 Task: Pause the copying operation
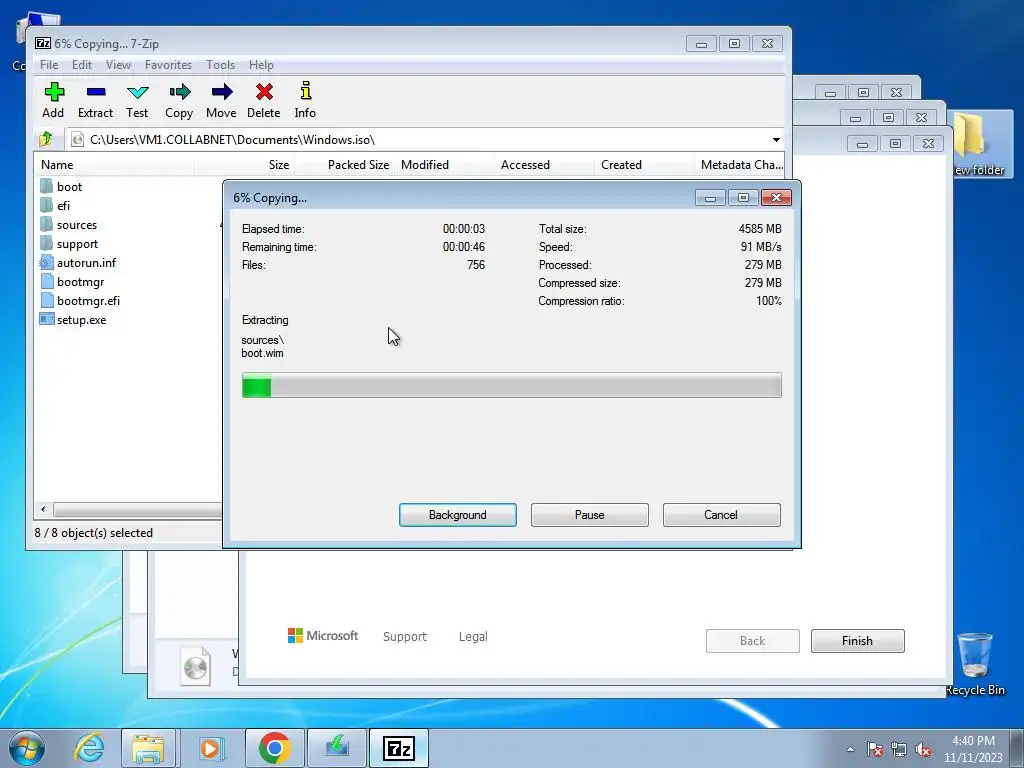pyautogui.click(x=590, y=515)
